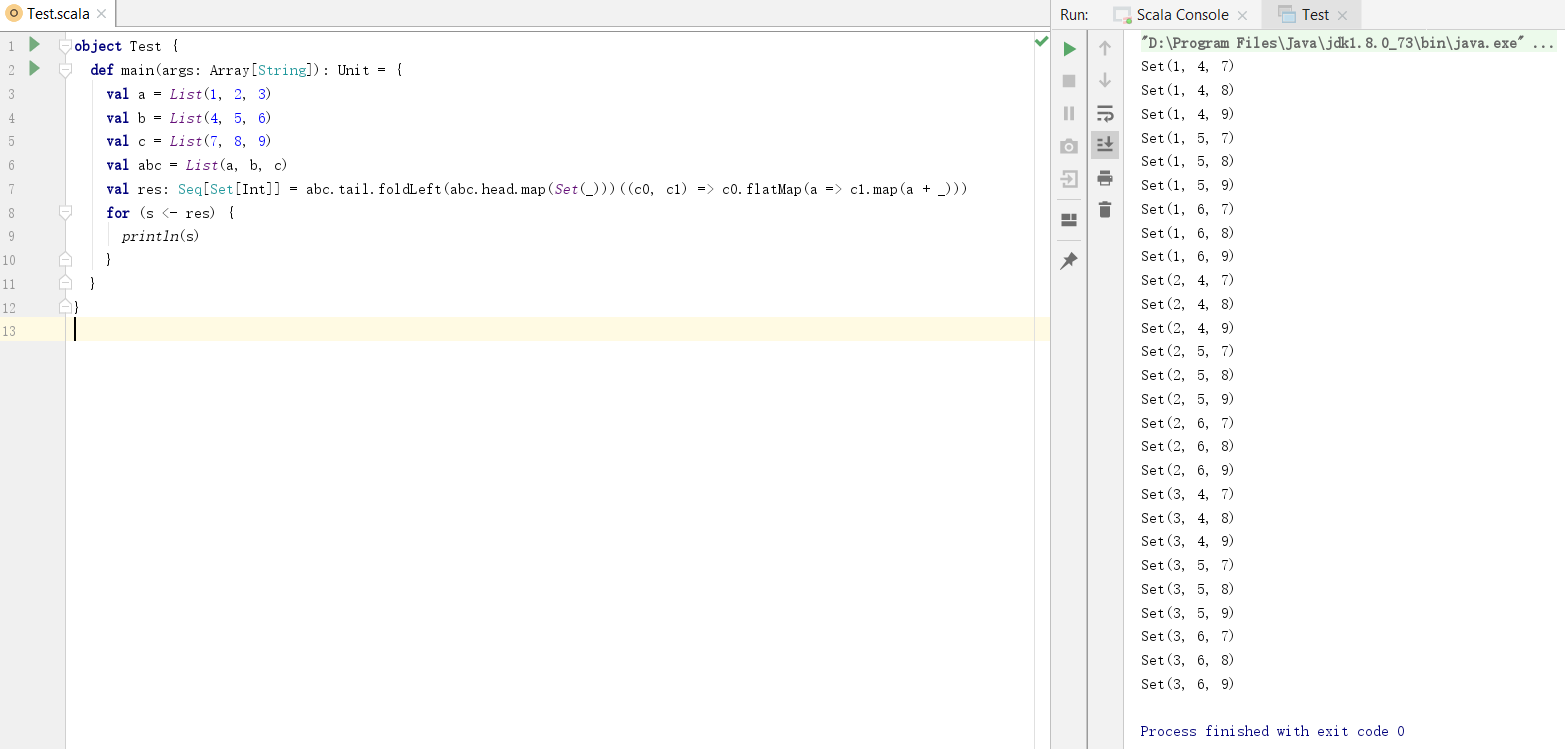Close the Scala Console run tab
Screen dimensions: 1565x749
point(1242,15)
